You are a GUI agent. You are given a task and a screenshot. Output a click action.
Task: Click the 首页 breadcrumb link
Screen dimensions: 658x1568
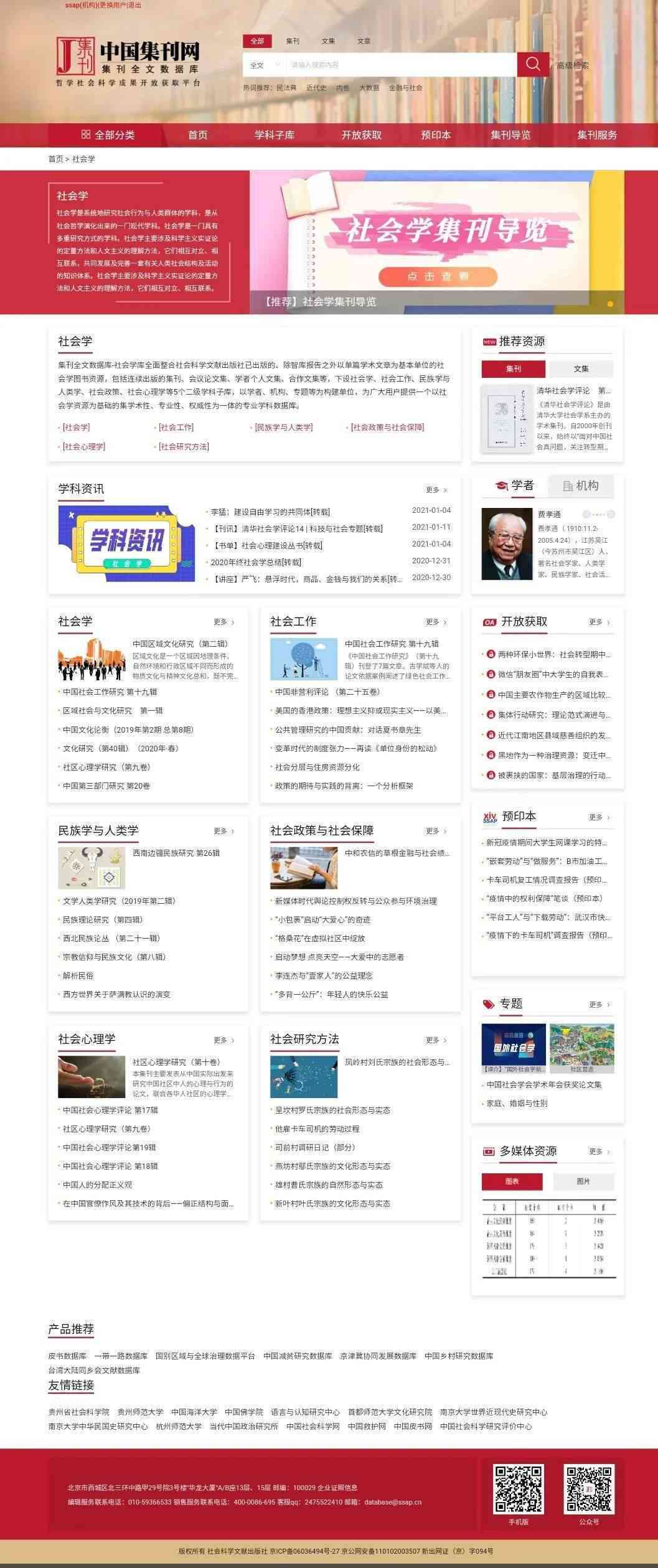tap(55, 159)
